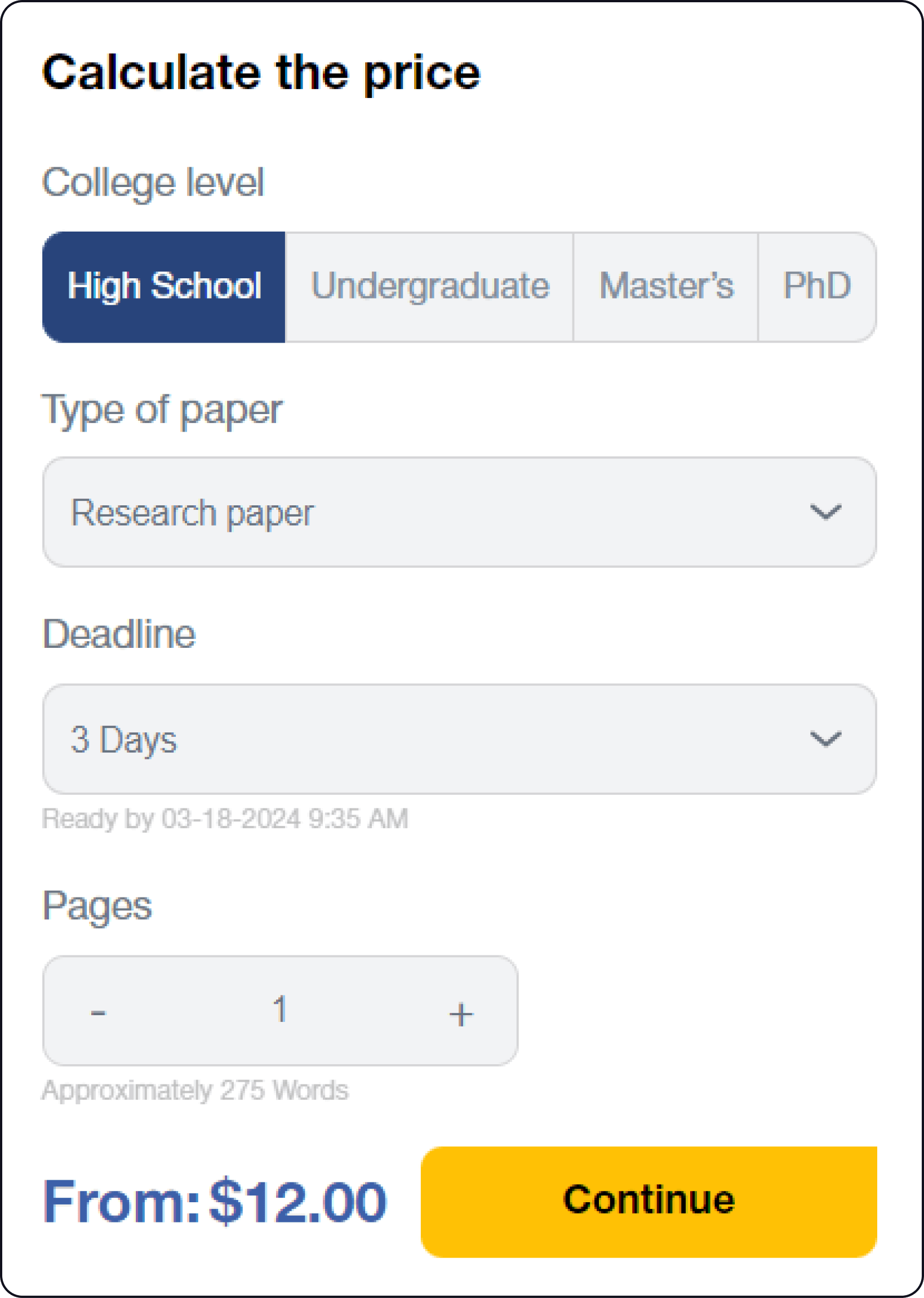Click the From: $12.00 price text
Image resolution: width=924 pixels, height=1298 pixels.
(x=215, y=1201)
